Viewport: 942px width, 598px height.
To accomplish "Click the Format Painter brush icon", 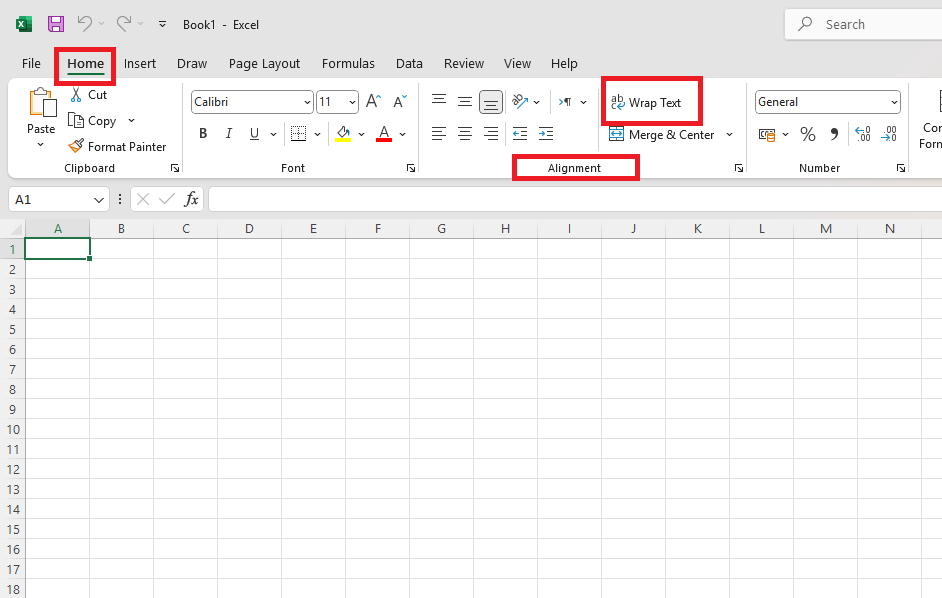I will pos(76,146).
